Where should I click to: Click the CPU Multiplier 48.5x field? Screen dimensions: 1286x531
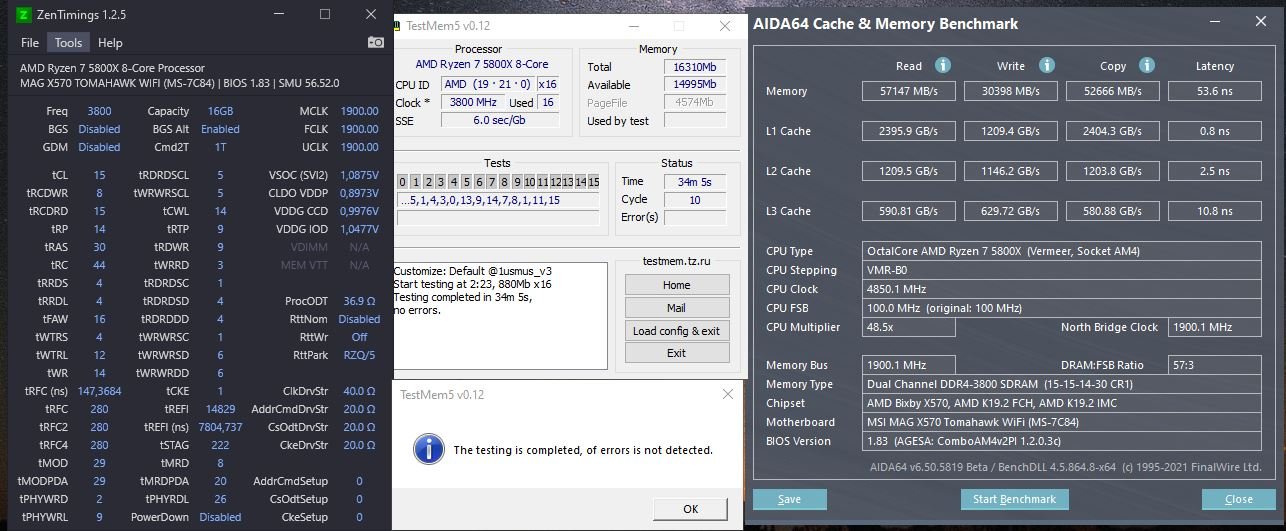coord(909,327)
